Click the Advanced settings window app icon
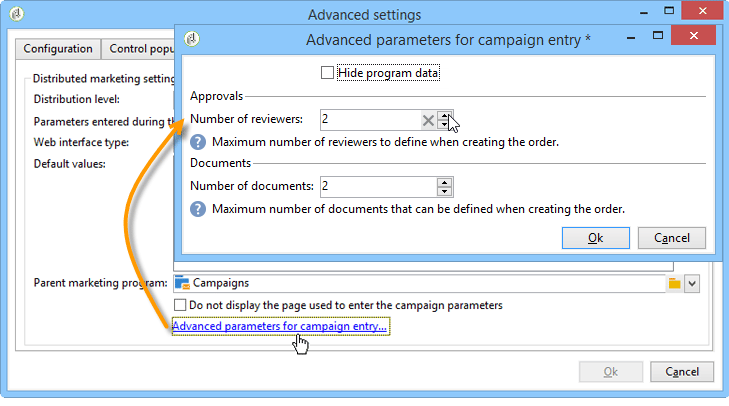Image resolution: width=729 pixels, height=406 pixels. 17,14
